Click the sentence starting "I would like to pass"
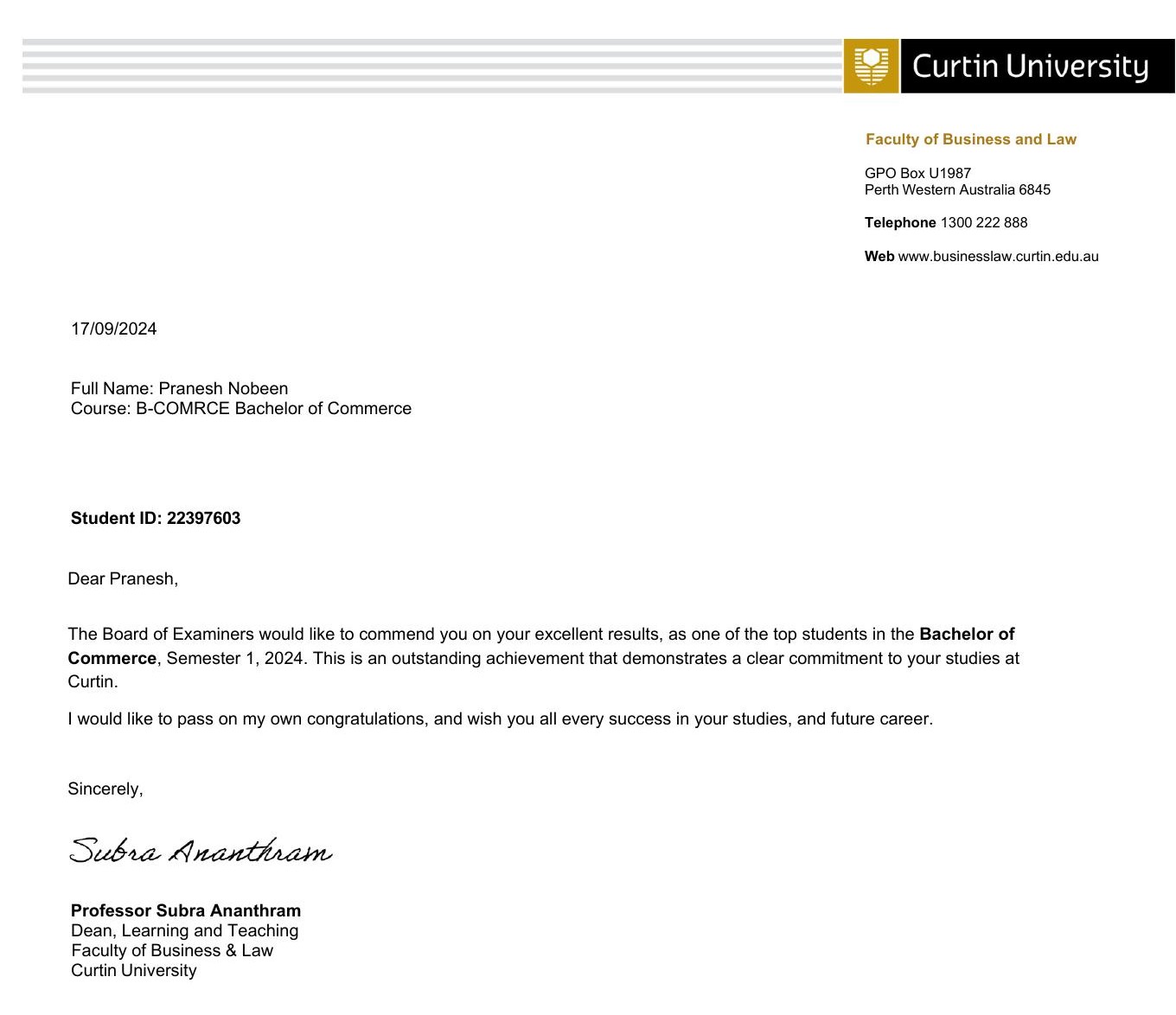1176x1015 pixels. [x=501, y=718]
